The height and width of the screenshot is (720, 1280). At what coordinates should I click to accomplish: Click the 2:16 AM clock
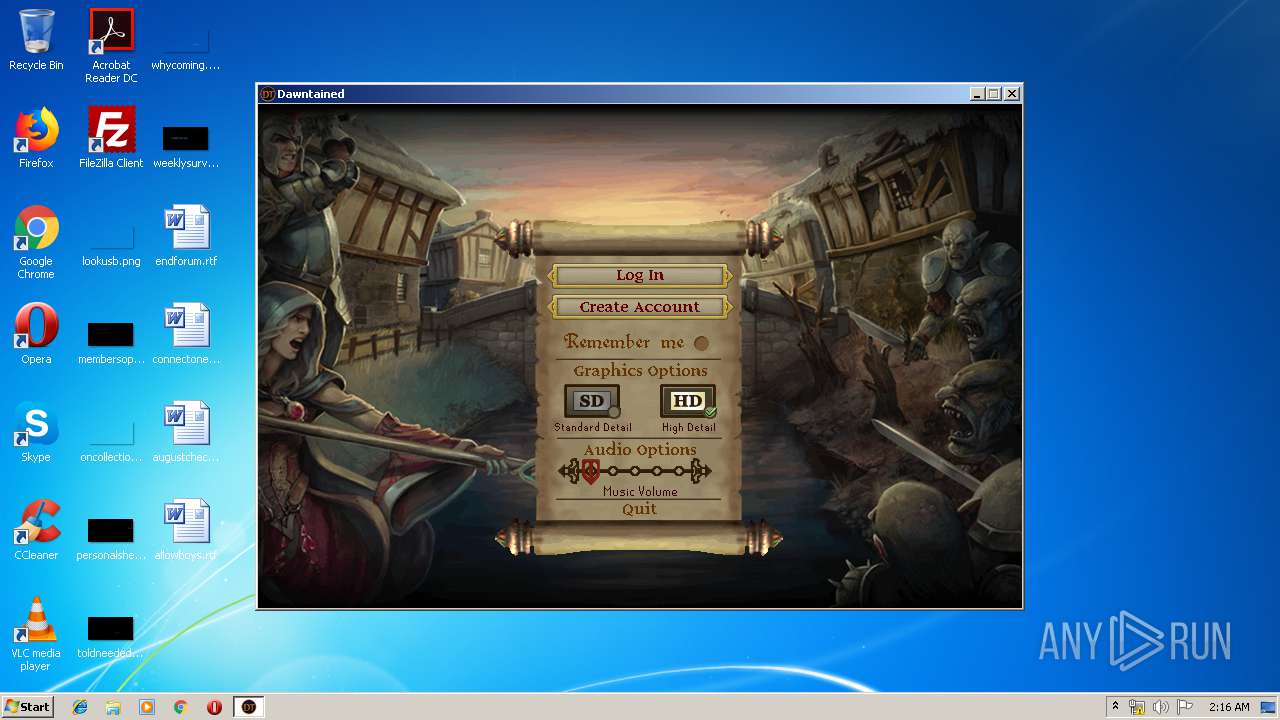point(1229,707)
